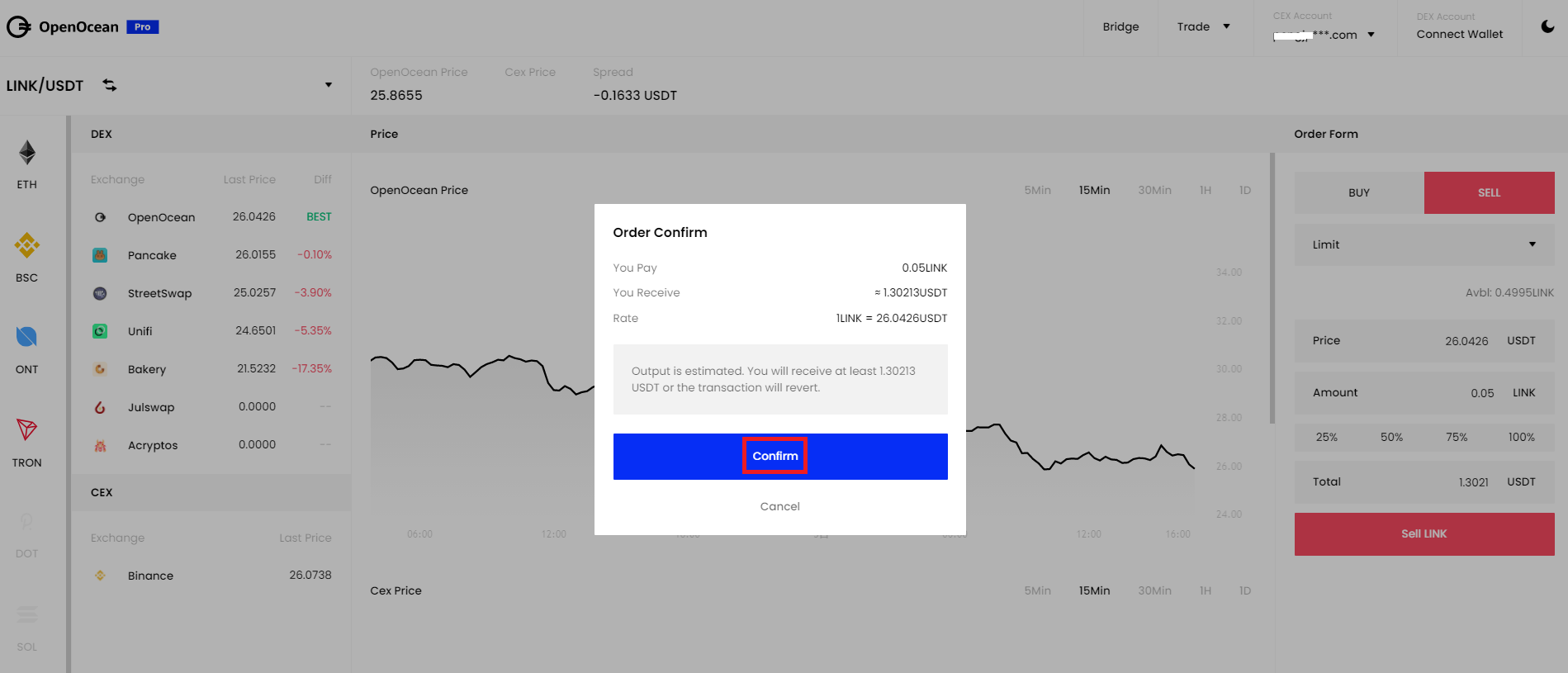The width and height of the screenshot is (1568, 673).
Task: Click the Julswap exchange icon
Action: pyautogui.click(x=100, y=407)
